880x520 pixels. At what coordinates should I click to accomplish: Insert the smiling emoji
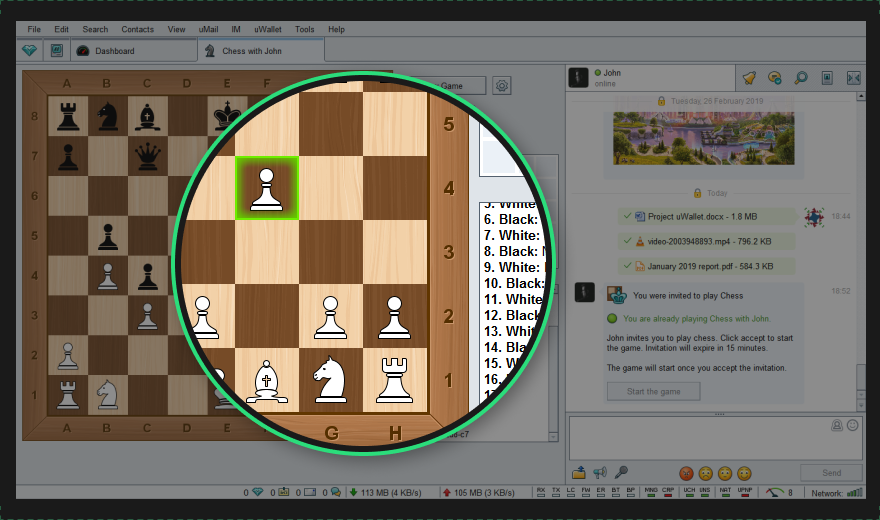(744, 473)
